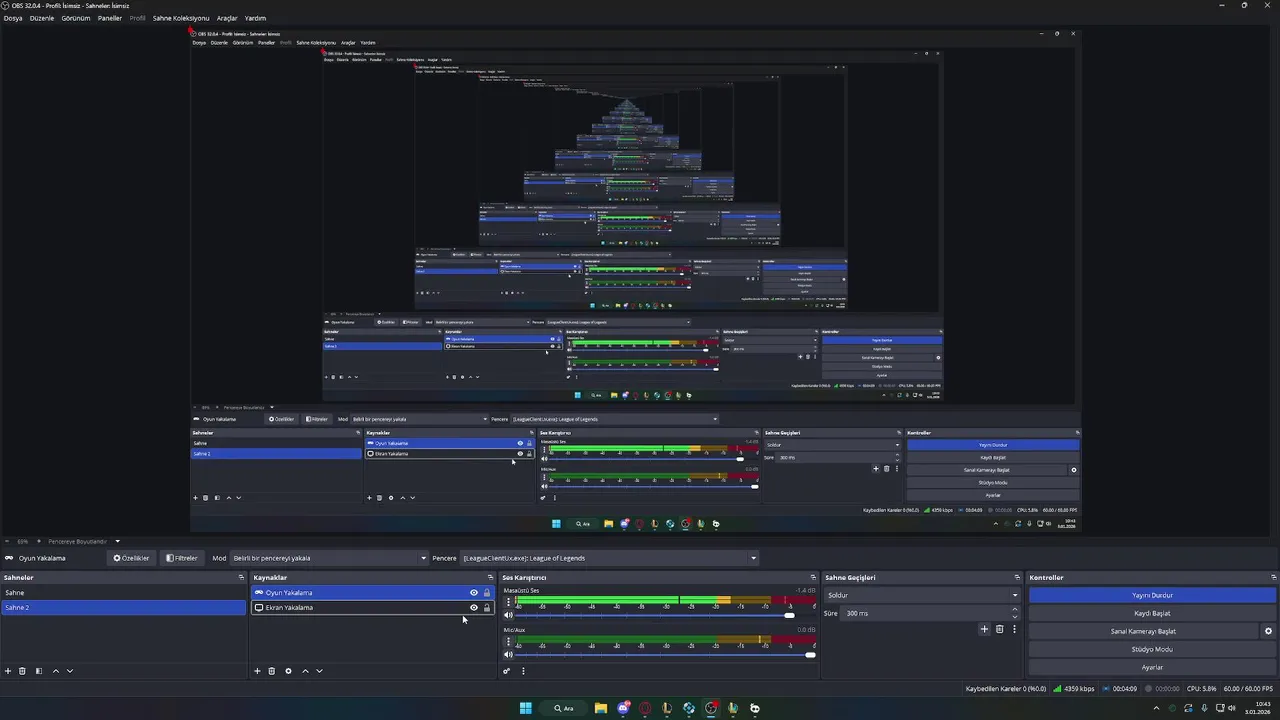Hide the Ekran Yakalama source
The image size is (1280, 720).
click(474, 607)
